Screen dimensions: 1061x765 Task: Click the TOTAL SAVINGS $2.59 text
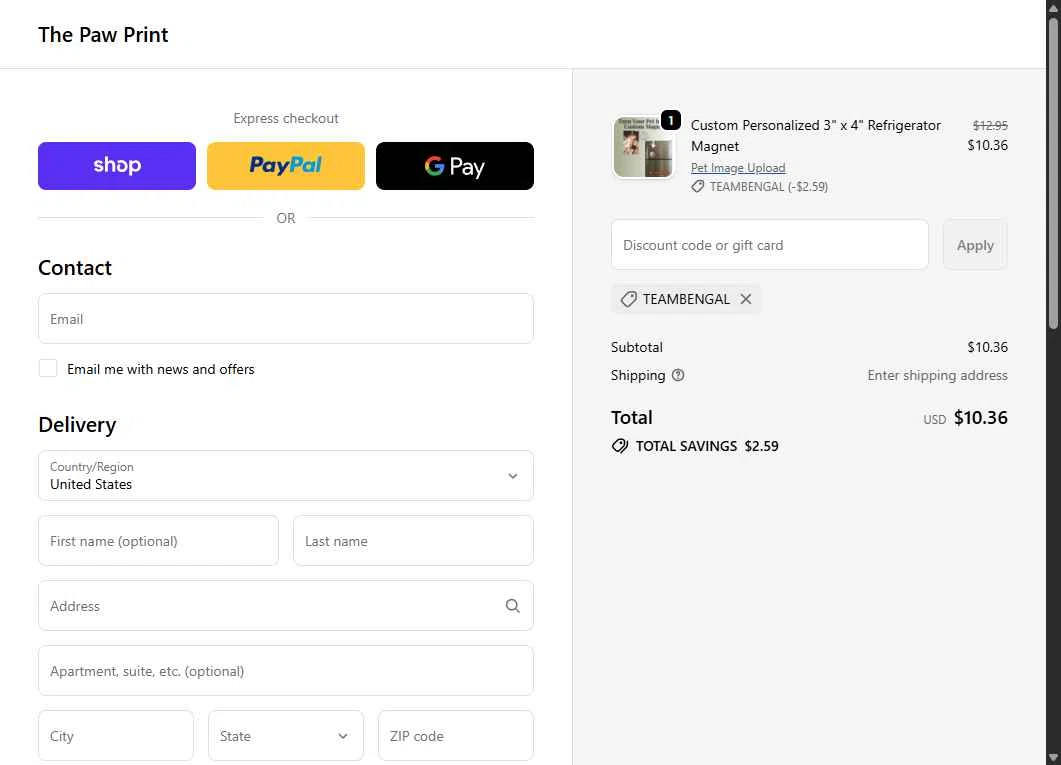coord(707,446)
